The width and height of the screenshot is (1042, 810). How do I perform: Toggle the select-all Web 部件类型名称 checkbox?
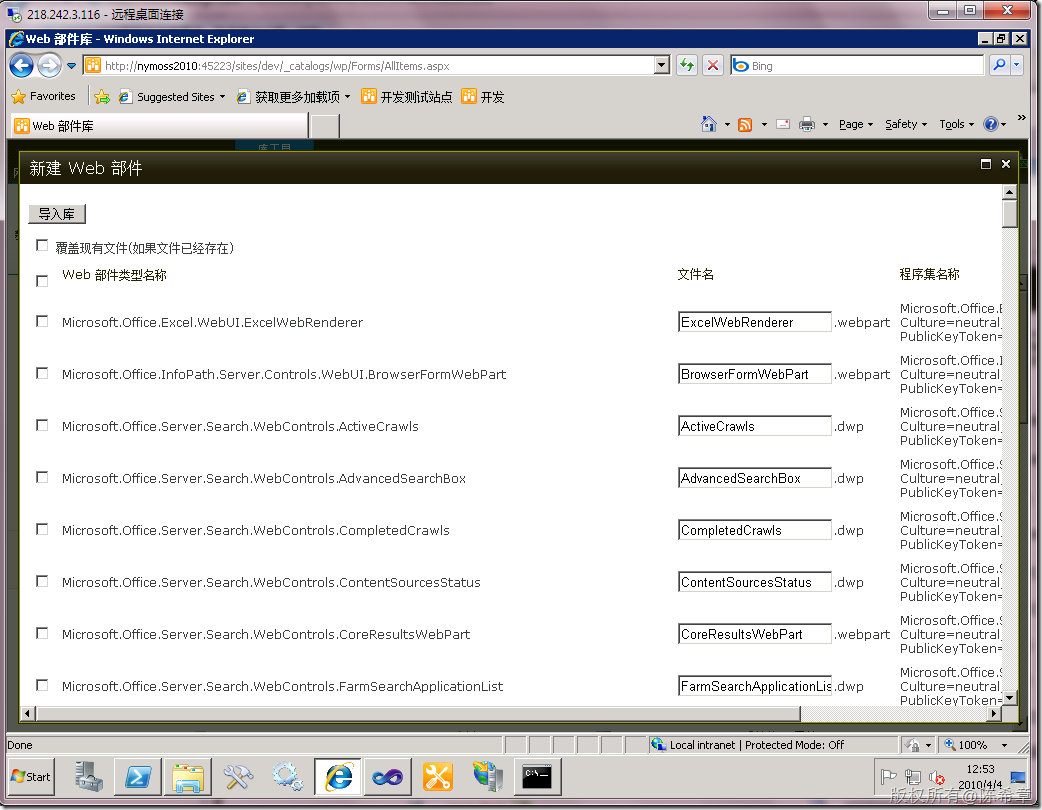[42, 280]
